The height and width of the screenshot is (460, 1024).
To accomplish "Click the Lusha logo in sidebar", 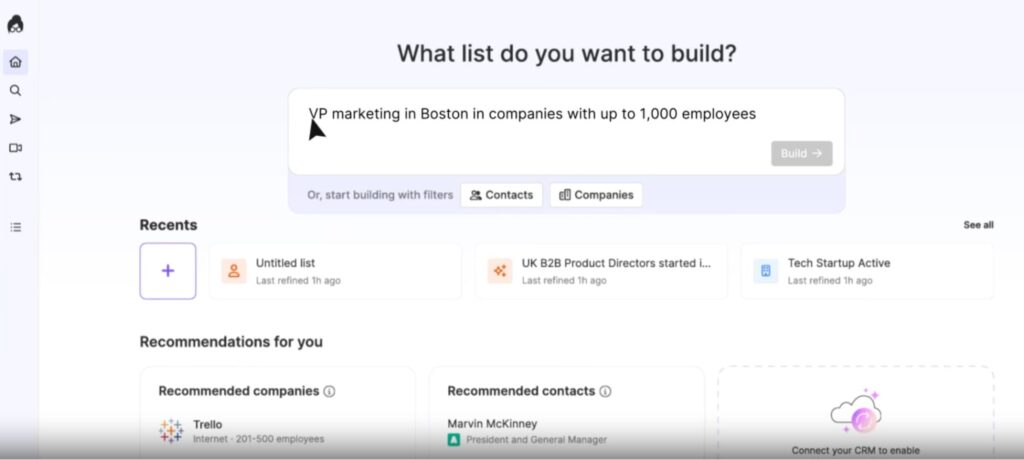I will (16, 24).
